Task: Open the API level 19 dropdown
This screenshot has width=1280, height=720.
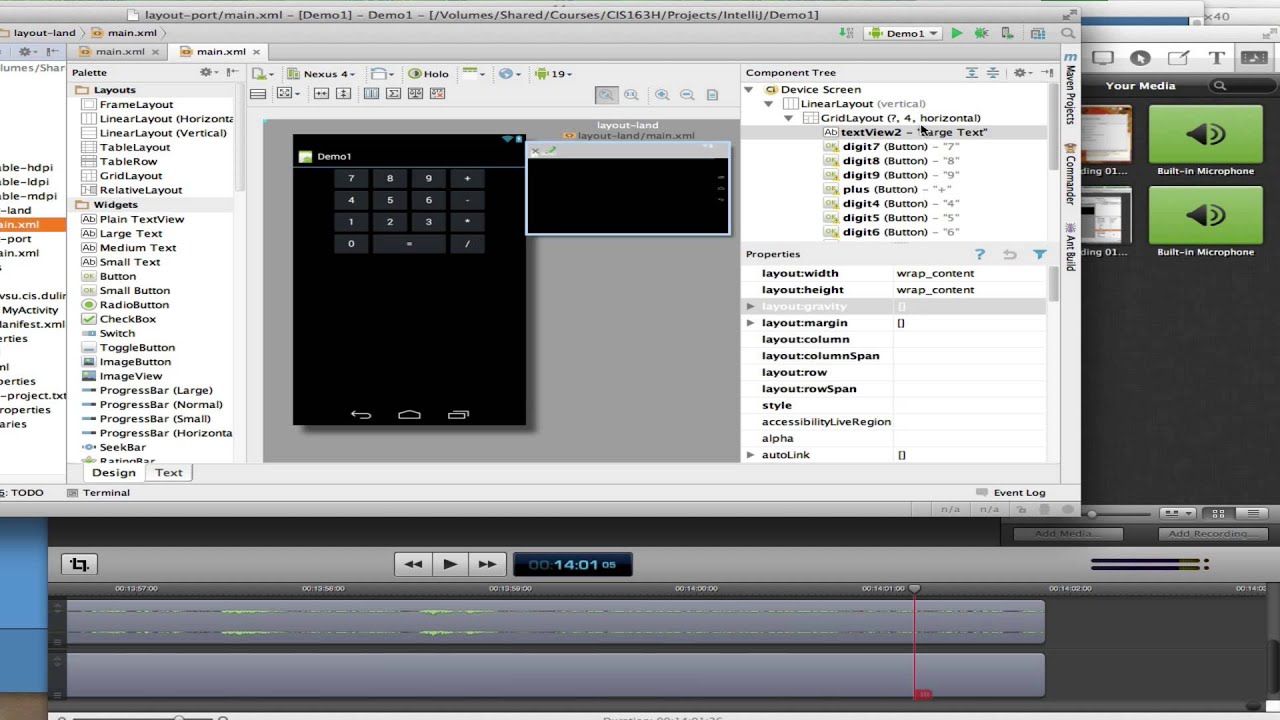Action: click(553, 74)
